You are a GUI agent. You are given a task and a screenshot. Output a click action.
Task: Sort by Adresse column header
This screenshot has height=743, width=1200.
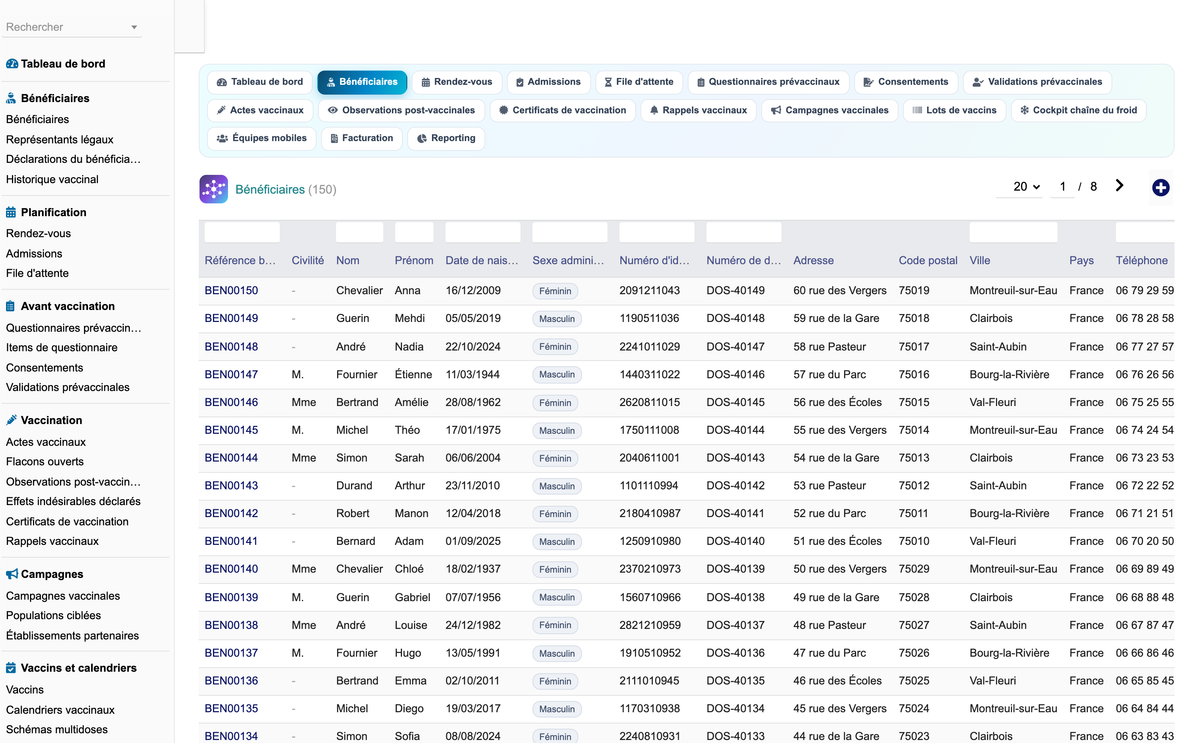coord(813,260)
